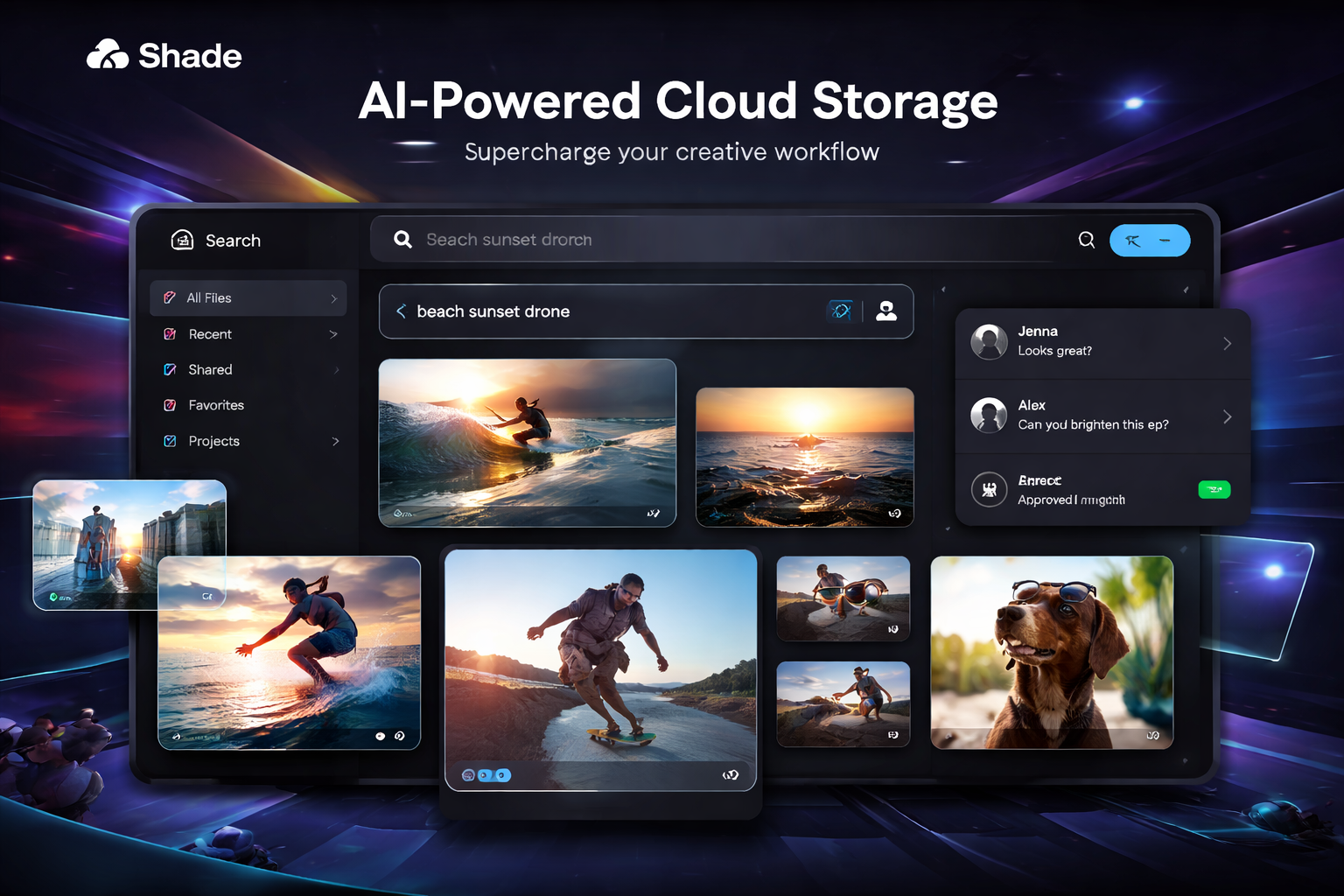Open the Shared menu item
1344x896 pixels.
pyautogui.click(x=210, y=370)
